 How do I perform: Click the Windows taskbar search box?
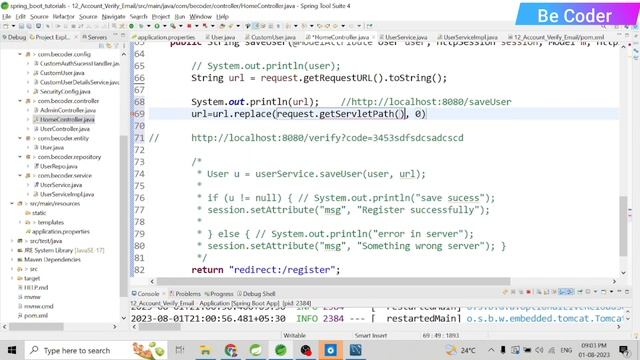[x=97, y=350]
